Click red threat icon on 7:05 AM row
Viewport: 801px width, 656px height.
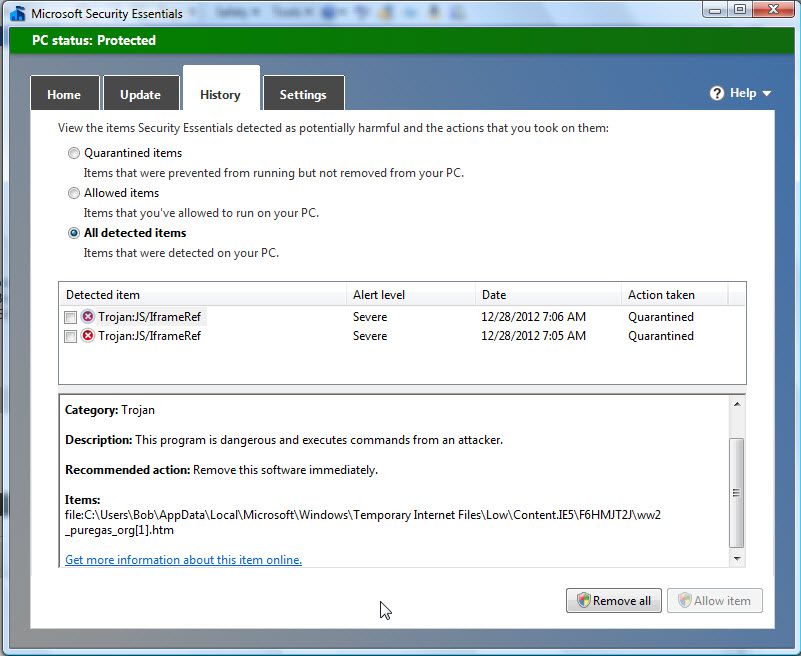(88, 336)
